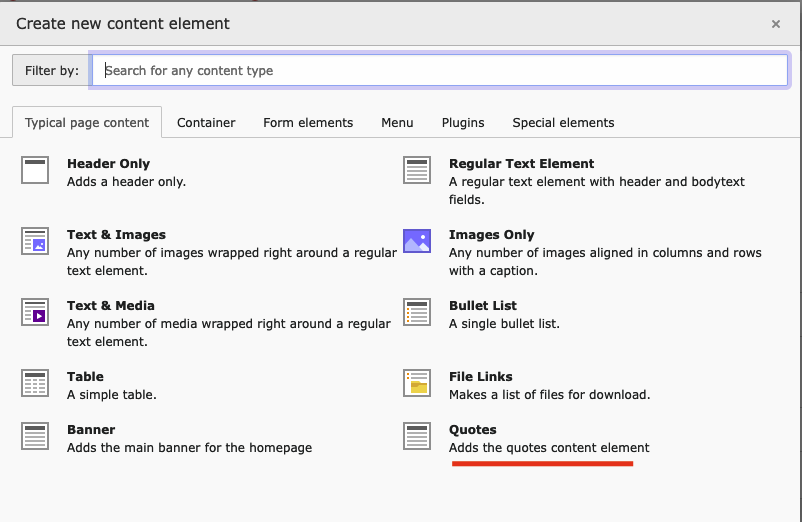
Task: Choose the Images Only icon
Action: tap(417, 241)
